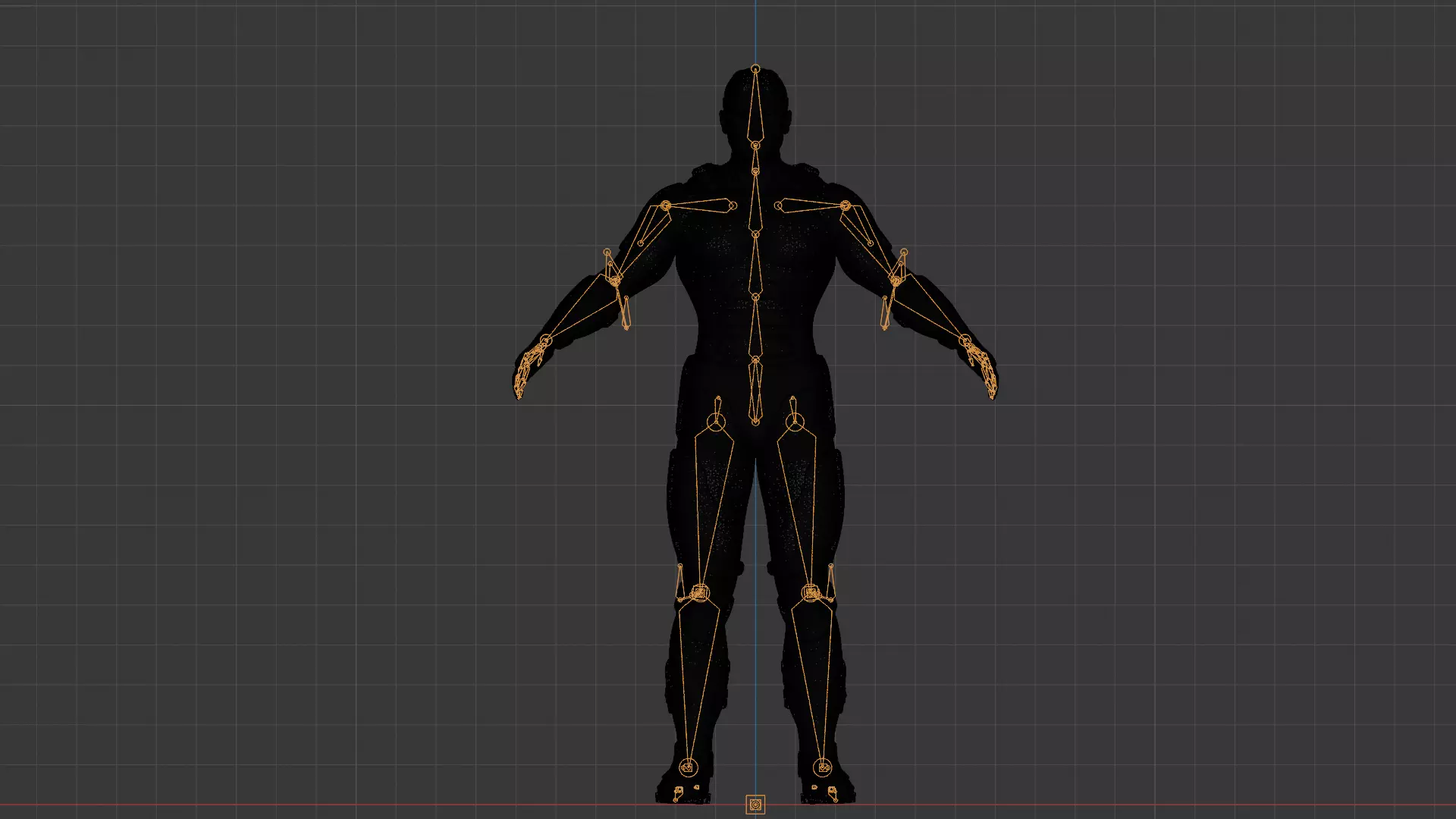Select the thigh bone on screen-left leg

tap(711, 508)
